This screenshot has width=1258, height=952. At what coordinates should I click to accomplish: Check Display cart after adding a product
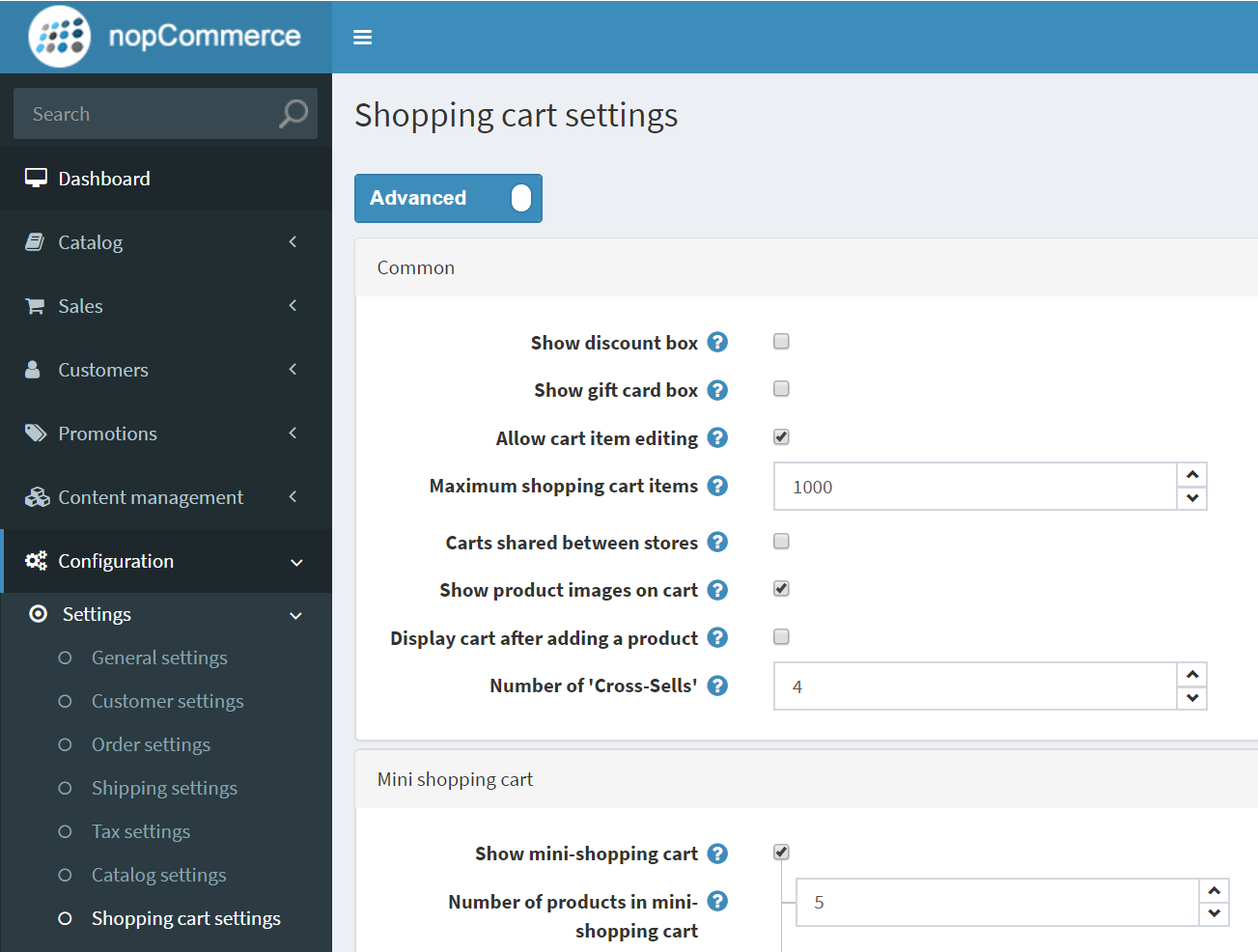point(781,637)
